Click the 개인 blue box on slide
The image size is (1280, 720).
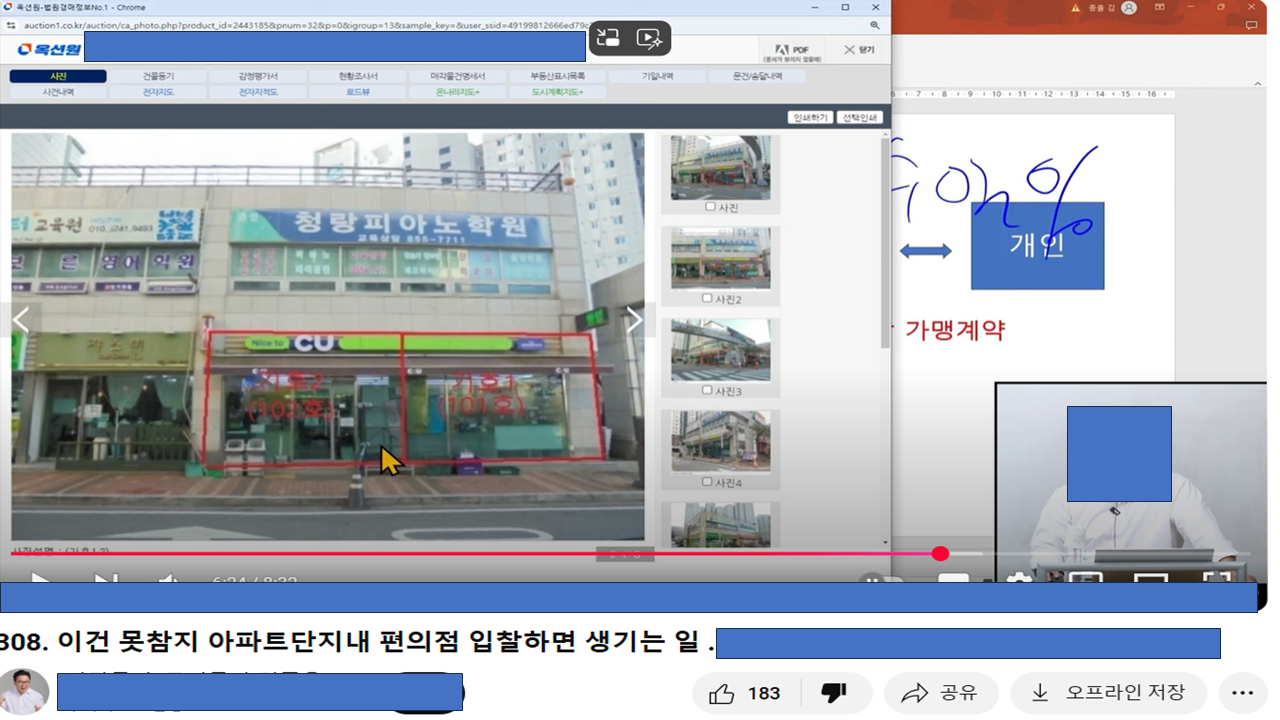coord(1037,246)
